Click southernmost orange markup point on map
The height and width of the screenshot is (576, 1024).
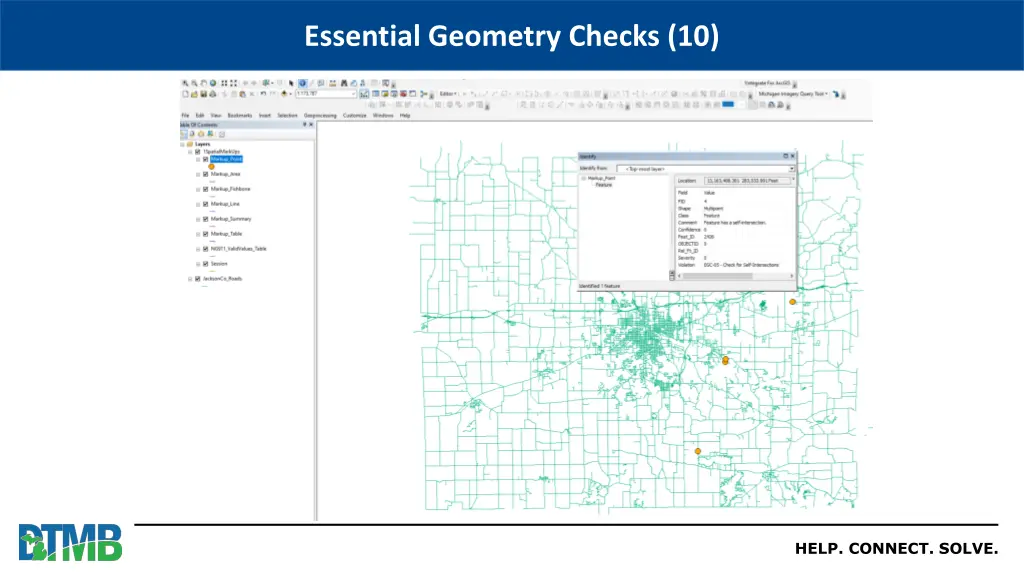697,451
